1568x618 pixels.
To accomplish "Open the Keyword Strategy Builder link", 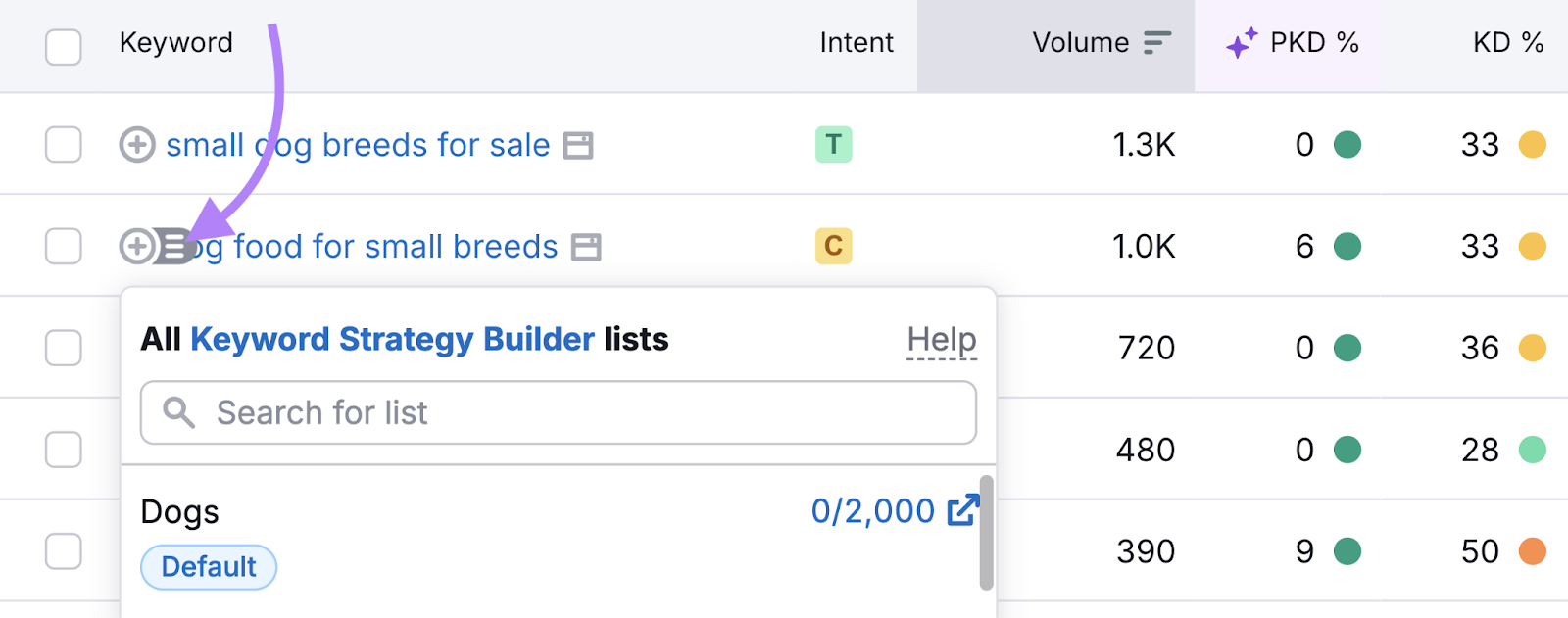I will pos(393,339).
